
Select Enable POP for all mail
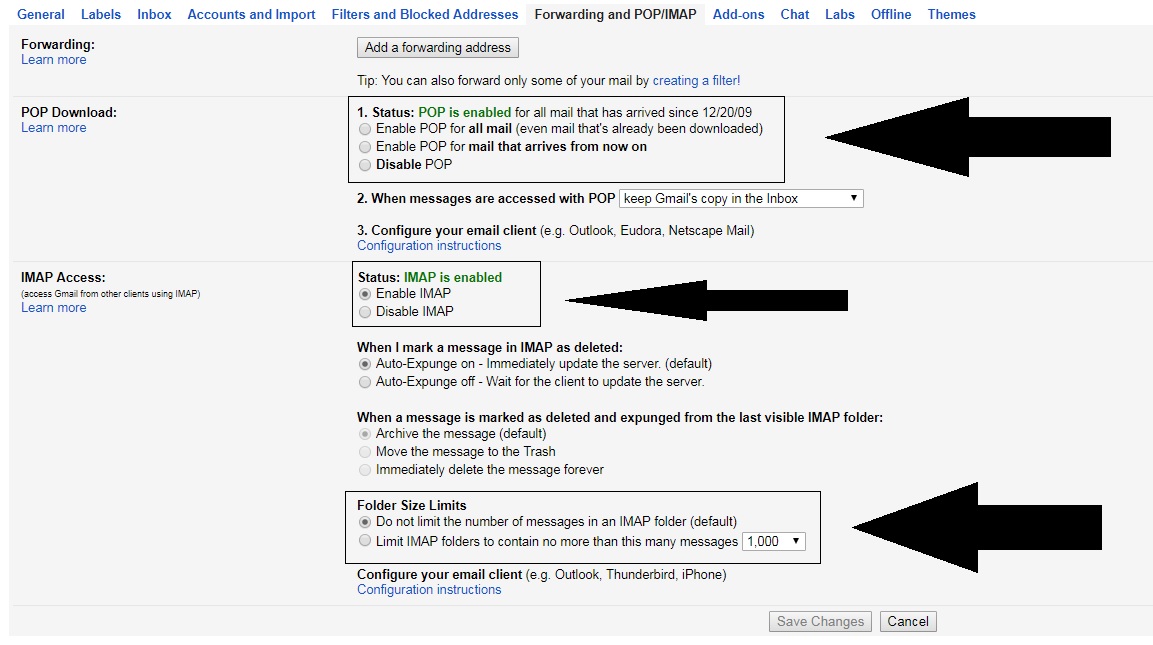[365, 129]
